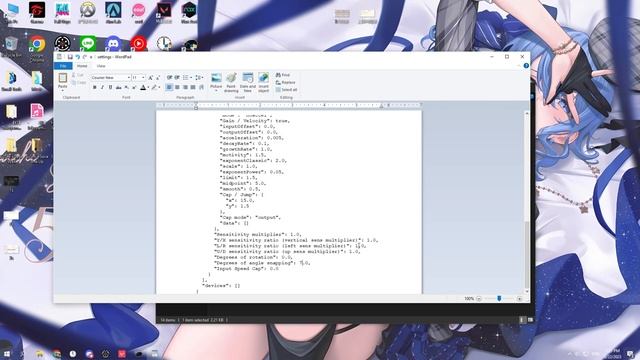640x360 pixels.
Task: Toggle Bold formatting
Action: point(95,87)
